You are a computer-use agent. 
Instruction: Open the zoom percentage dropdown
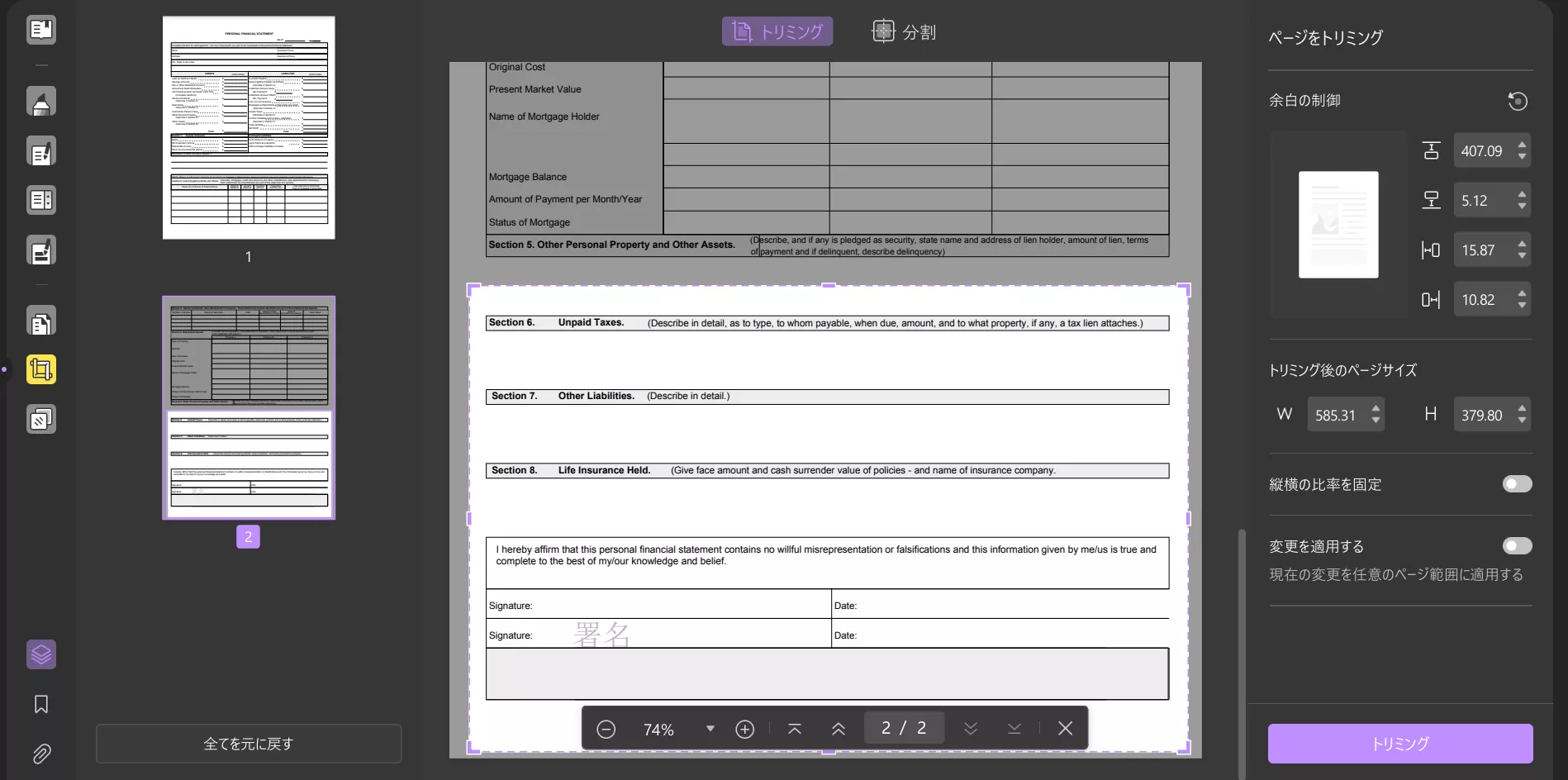coord(710,729)
